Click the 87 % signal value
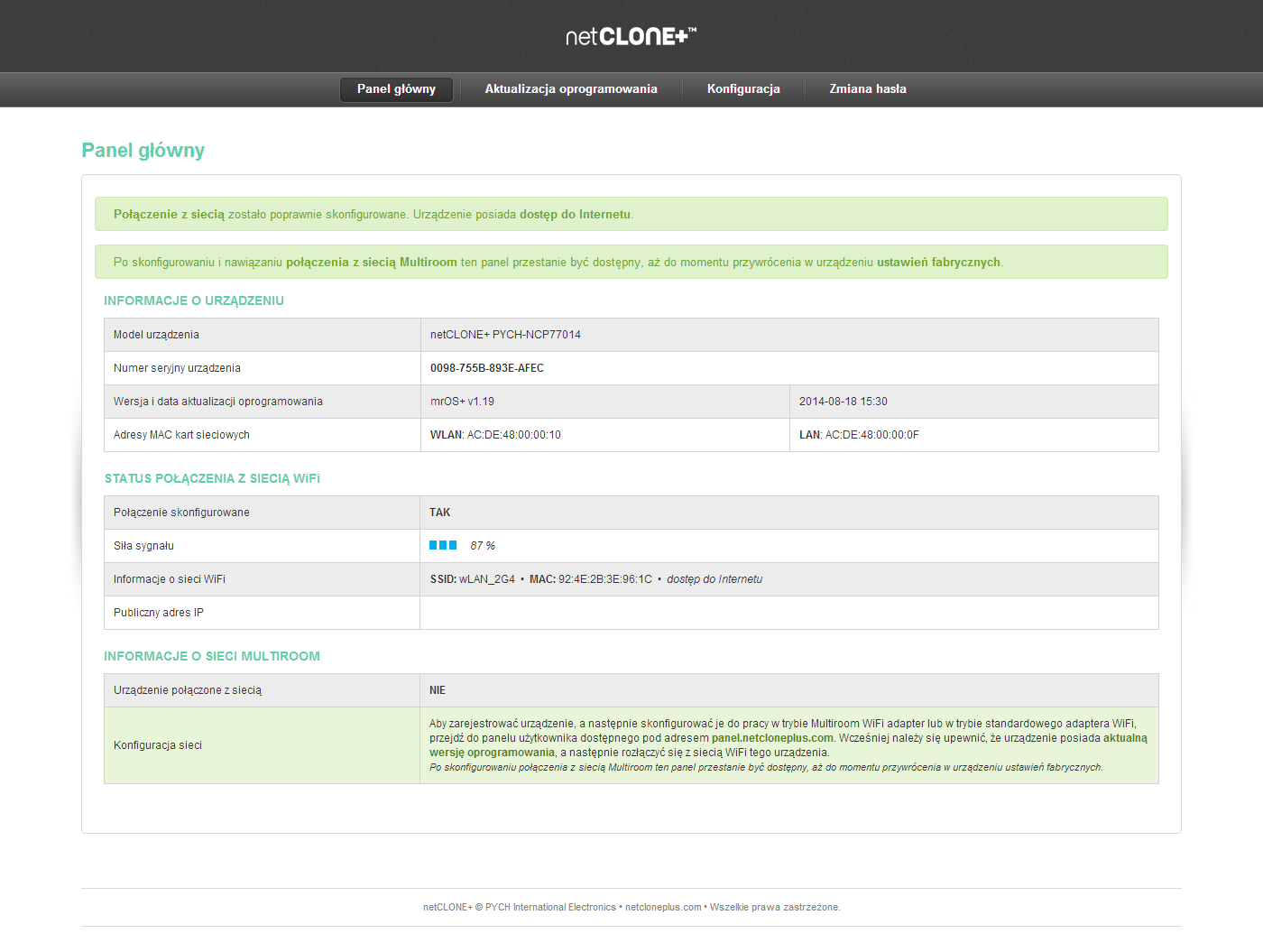 483,546
